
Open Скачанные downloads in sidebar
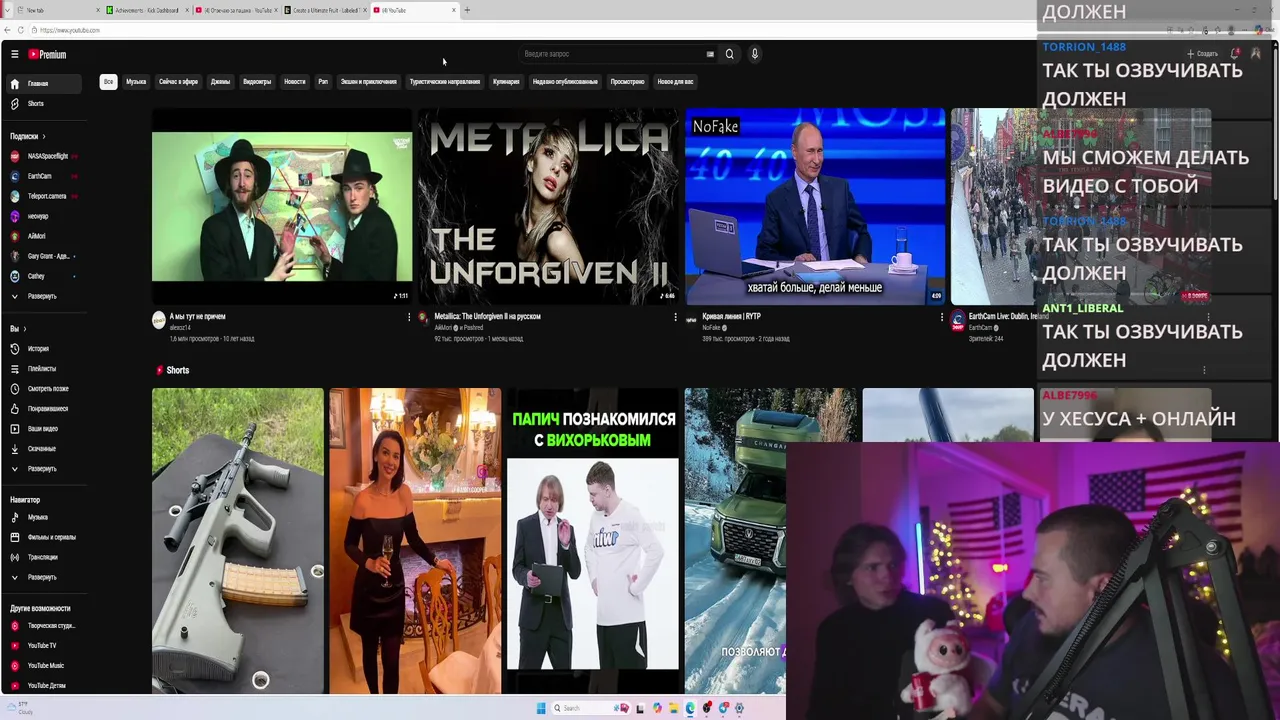pyautogui.click(x=43, y=449)
